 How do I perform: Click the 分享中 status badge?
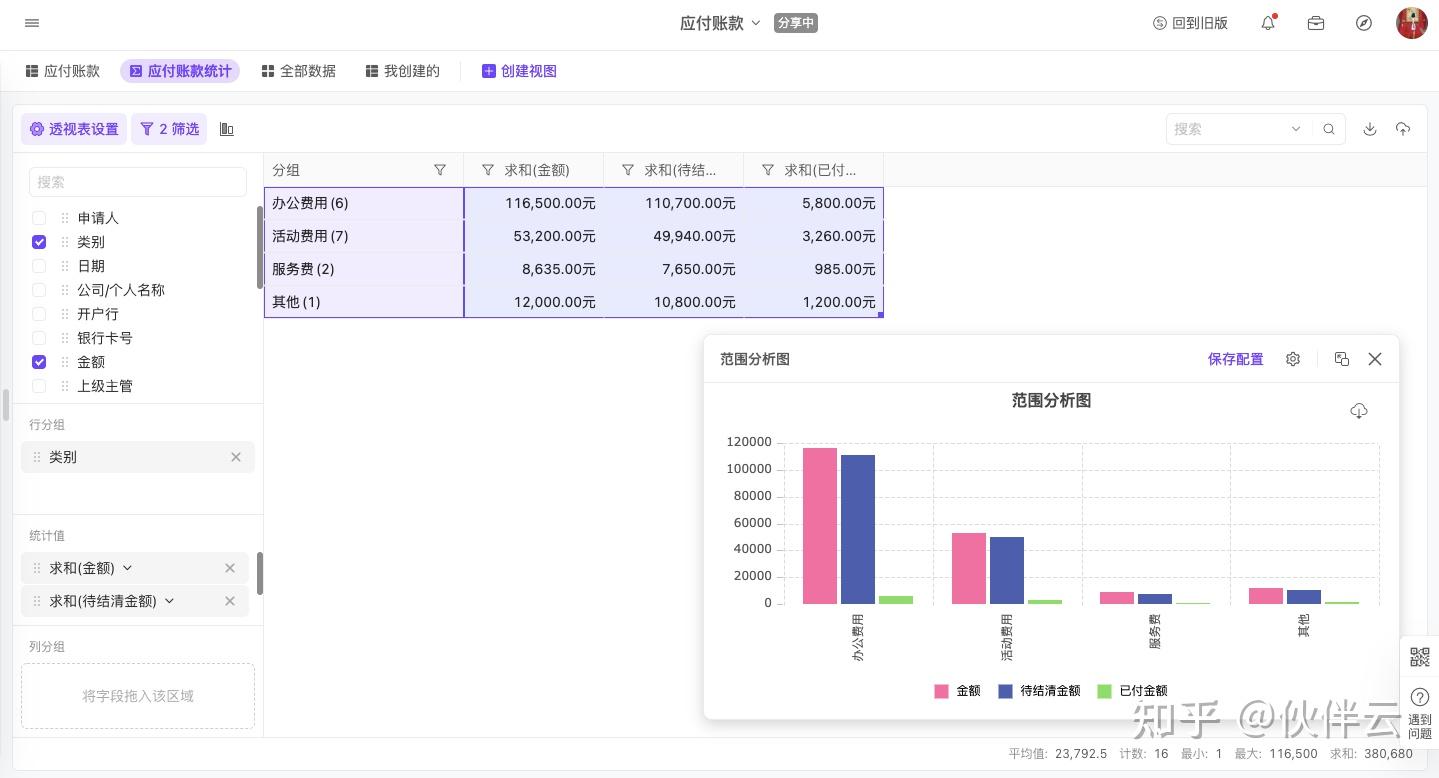796,23
